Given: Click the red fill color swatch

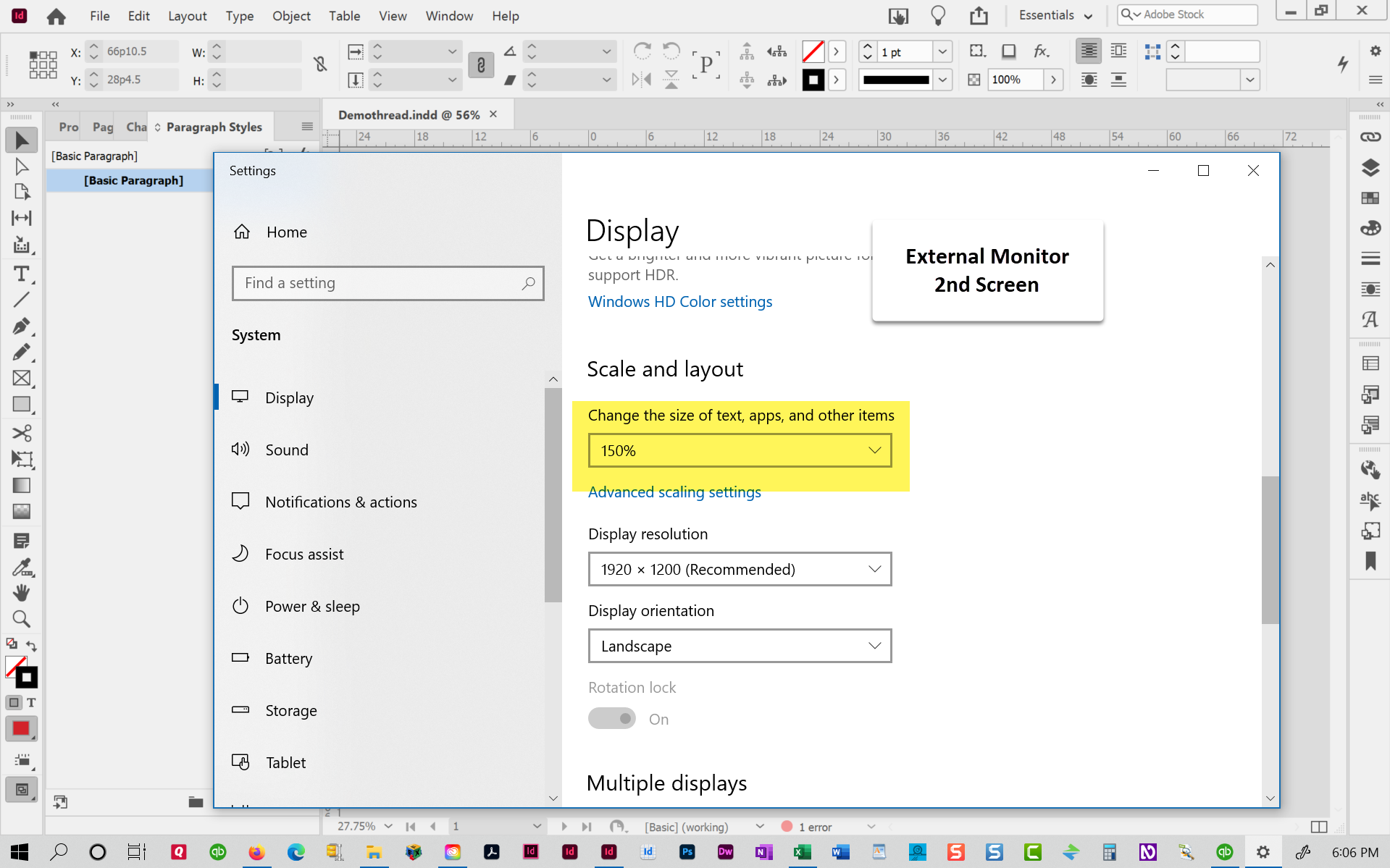Looking at the screenshot, I should click(21, 728).
